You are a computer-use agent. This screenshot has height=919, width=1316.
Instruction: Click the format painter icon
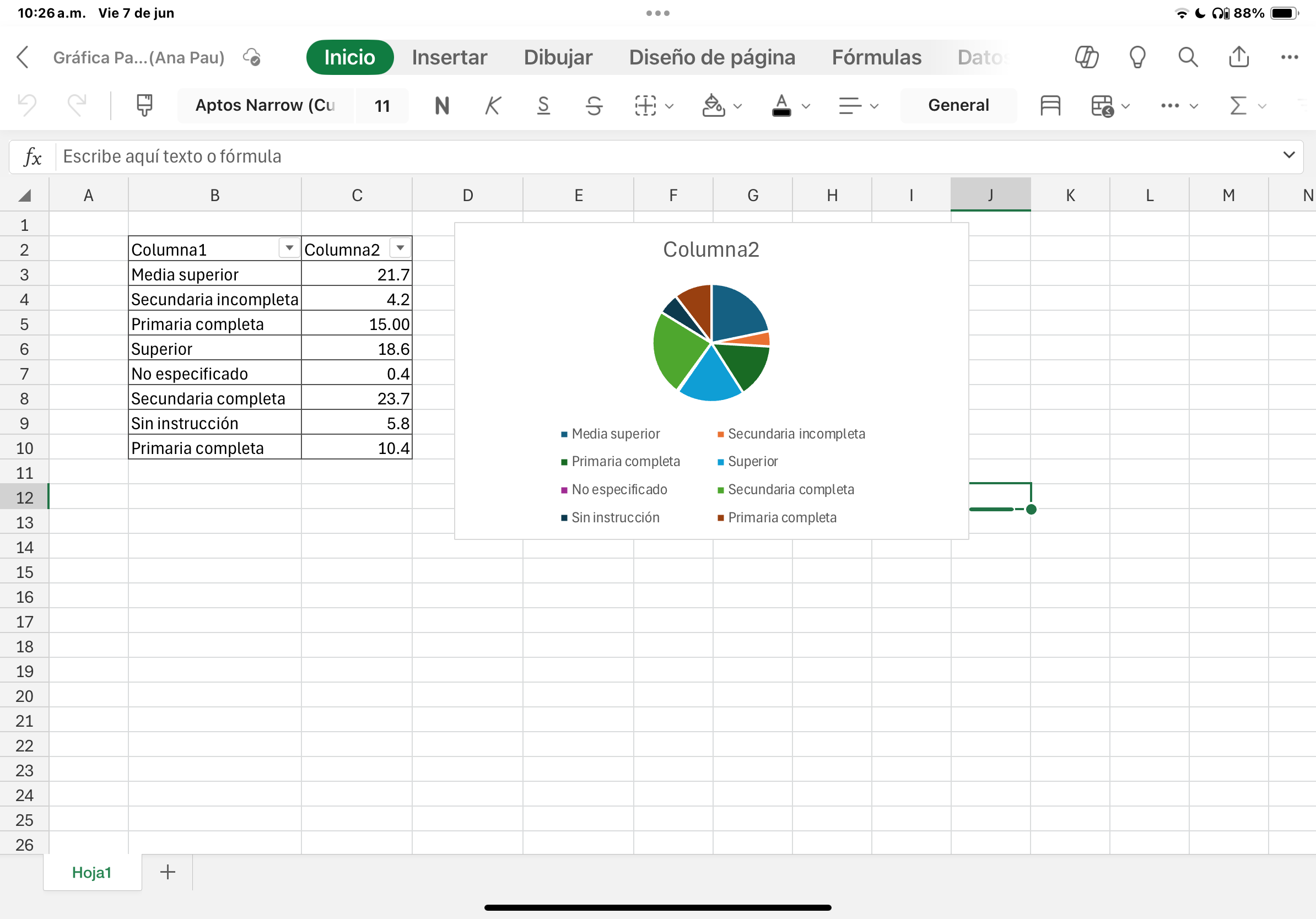144,105
